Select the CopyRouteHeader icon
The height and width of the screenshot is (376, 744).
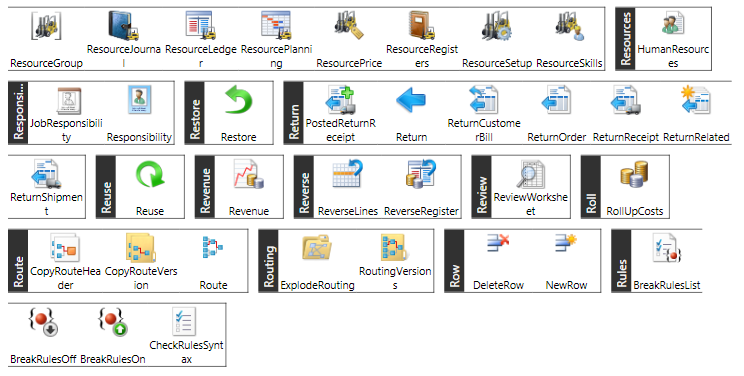(x=65, y=248)
